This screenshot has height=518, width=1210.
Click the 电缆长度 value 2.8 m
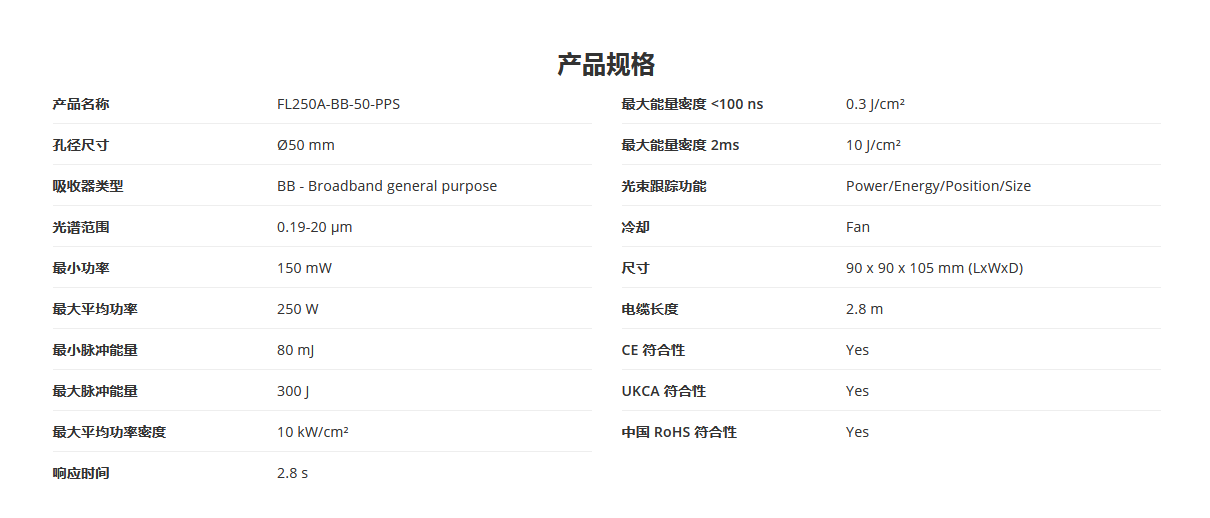click(x=865, y=309)
